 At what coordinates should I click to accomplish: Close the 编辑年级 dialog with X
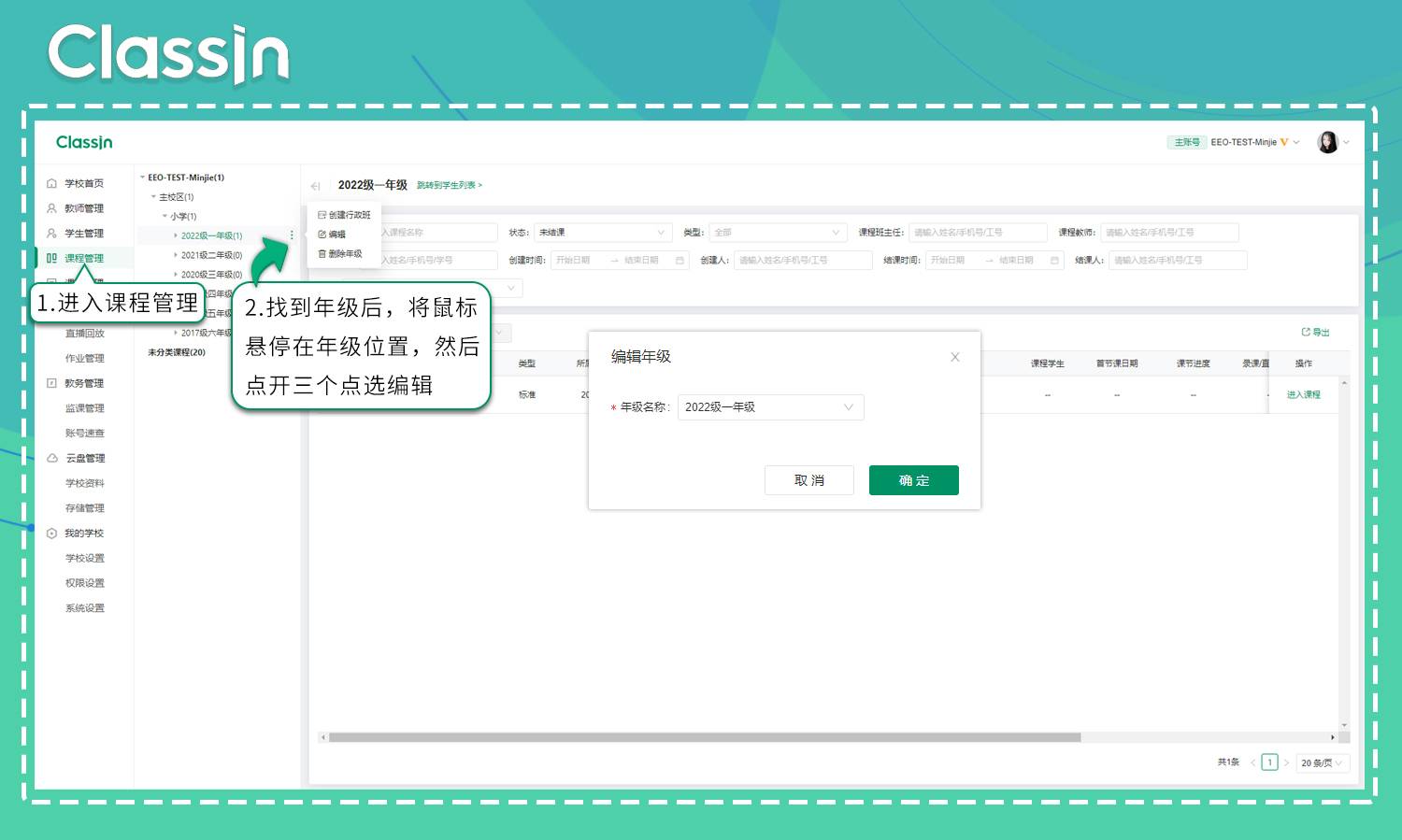(x=955, y=357)
